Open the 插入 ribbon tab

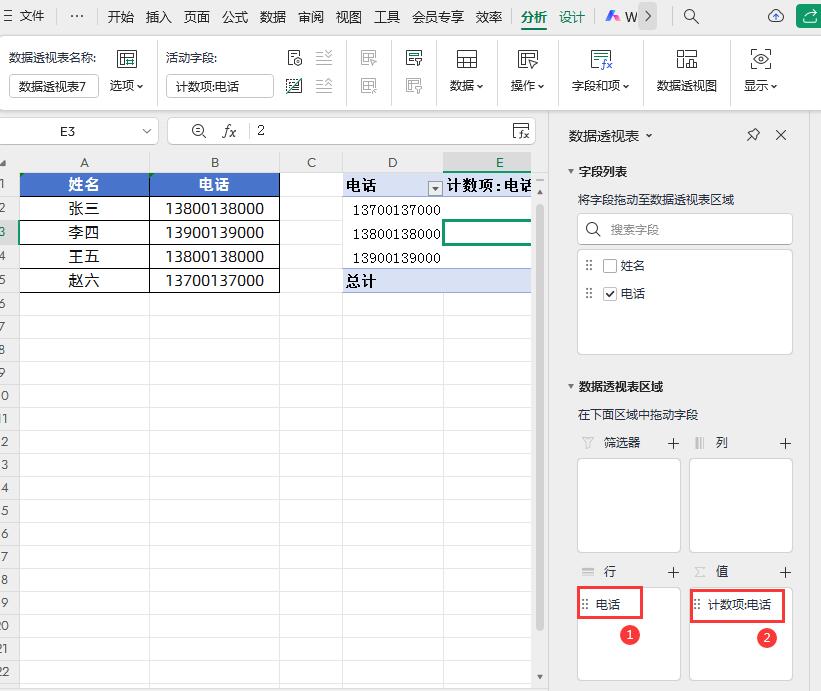tap(158, 17)
